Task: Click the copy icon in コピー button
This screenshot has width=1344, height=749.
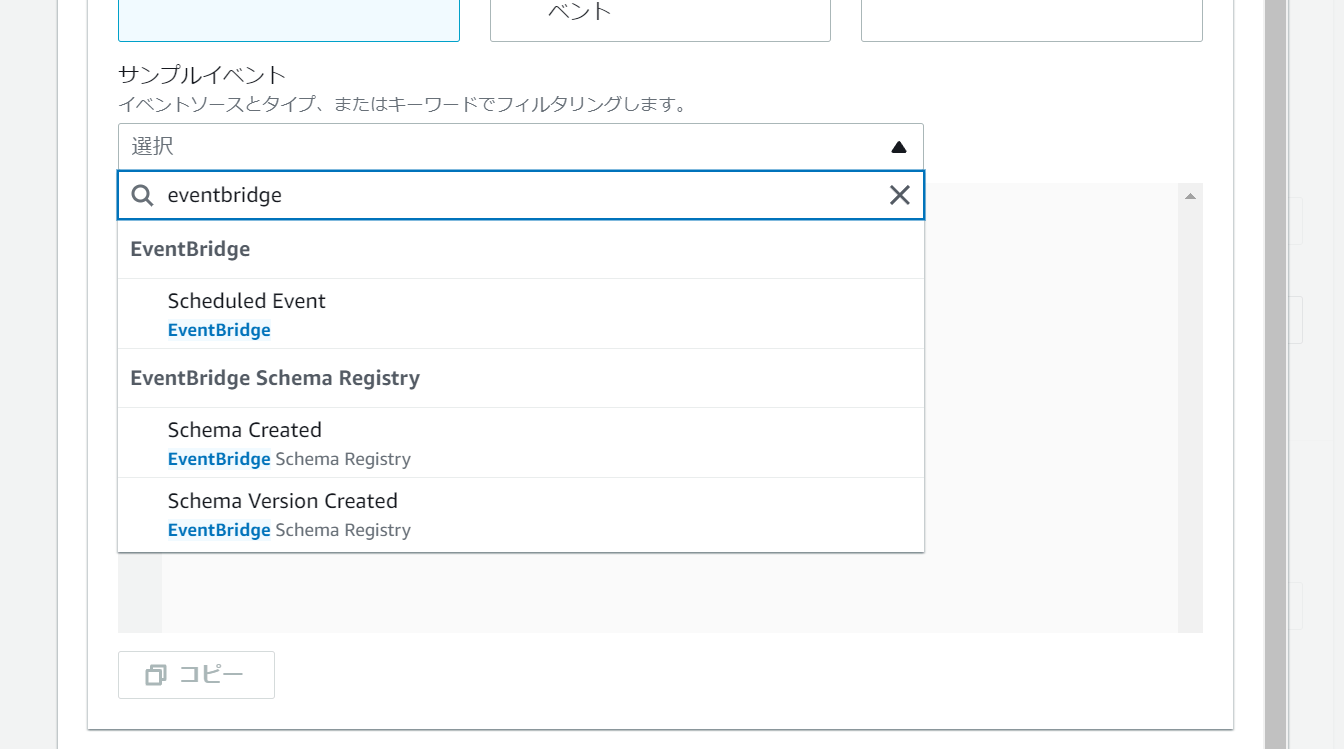Action: click(x=156, y=675)
